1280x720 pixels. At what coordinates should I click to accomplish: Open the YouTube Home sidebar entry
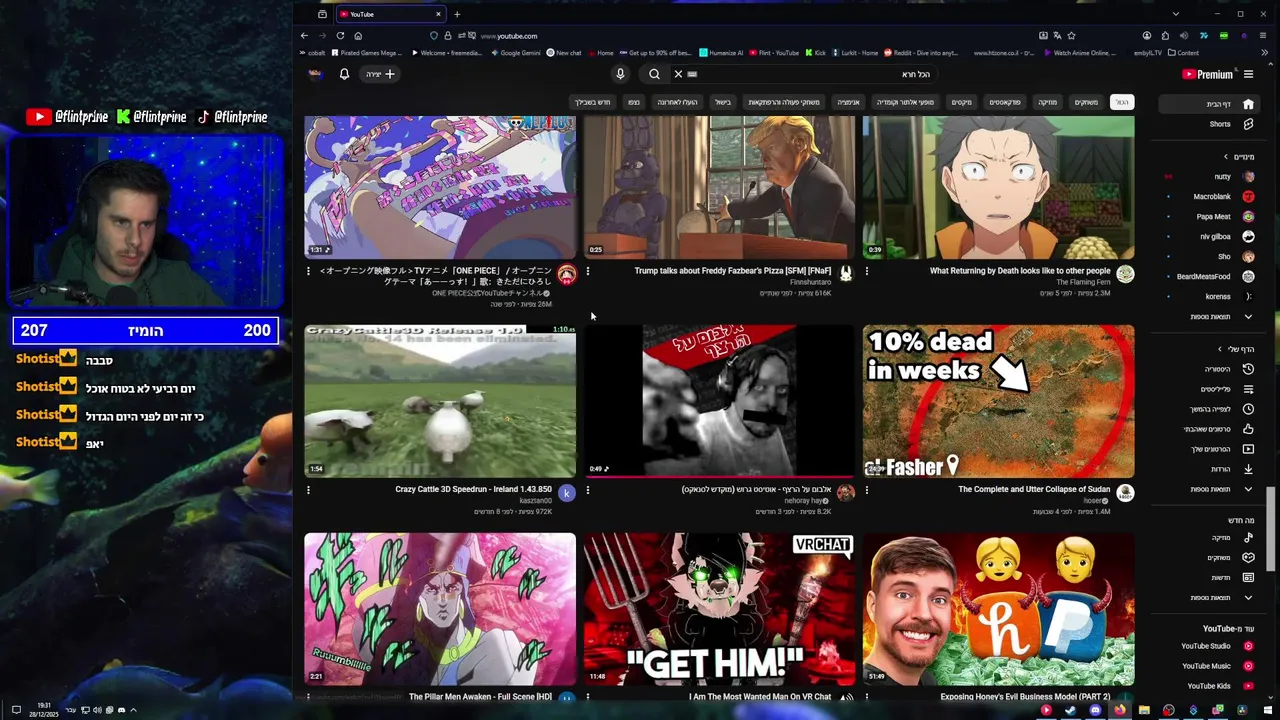(1208, 104)
